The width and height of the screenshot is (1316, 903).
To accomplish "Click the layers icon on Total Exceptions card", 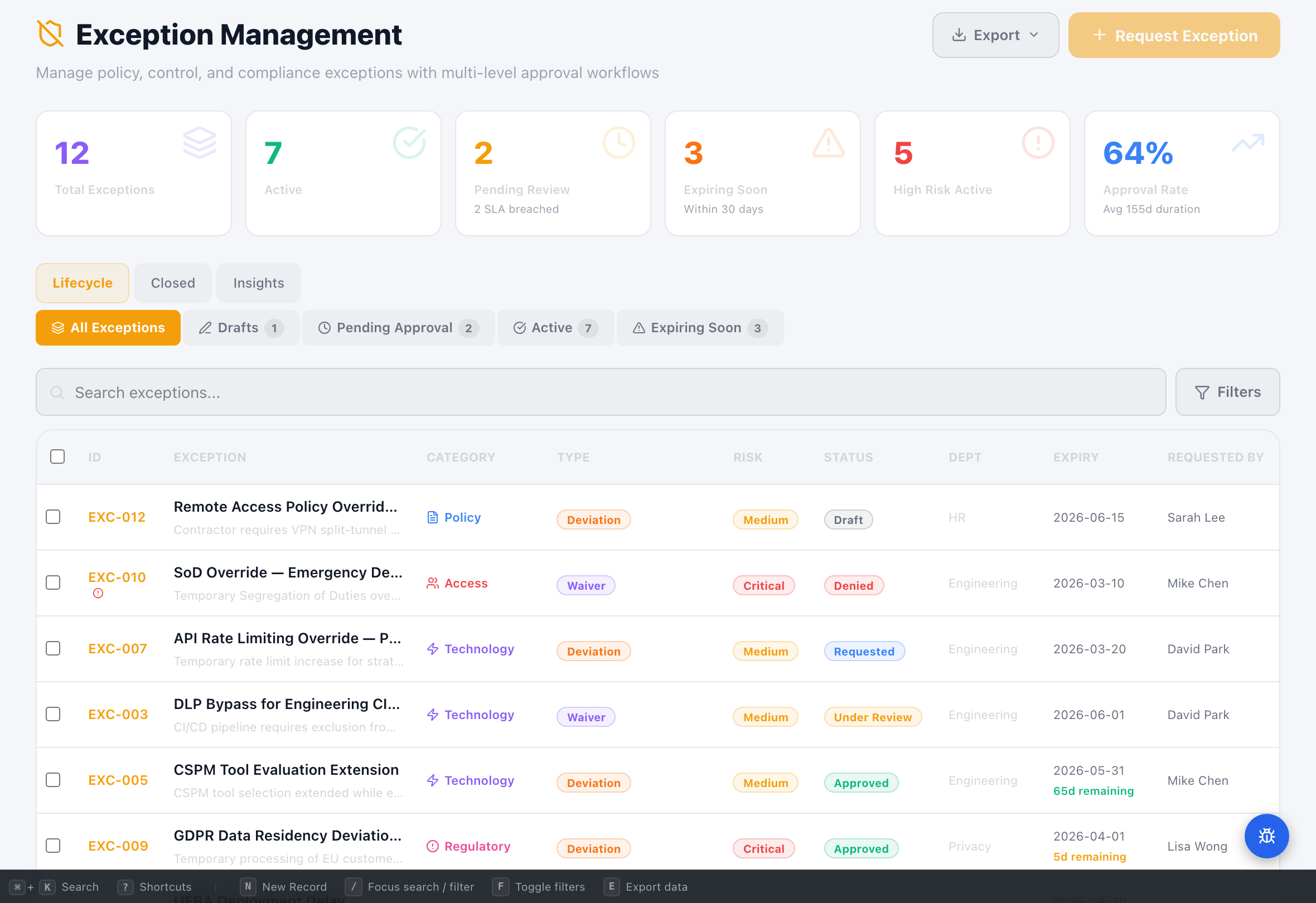I will click(199, 144).
